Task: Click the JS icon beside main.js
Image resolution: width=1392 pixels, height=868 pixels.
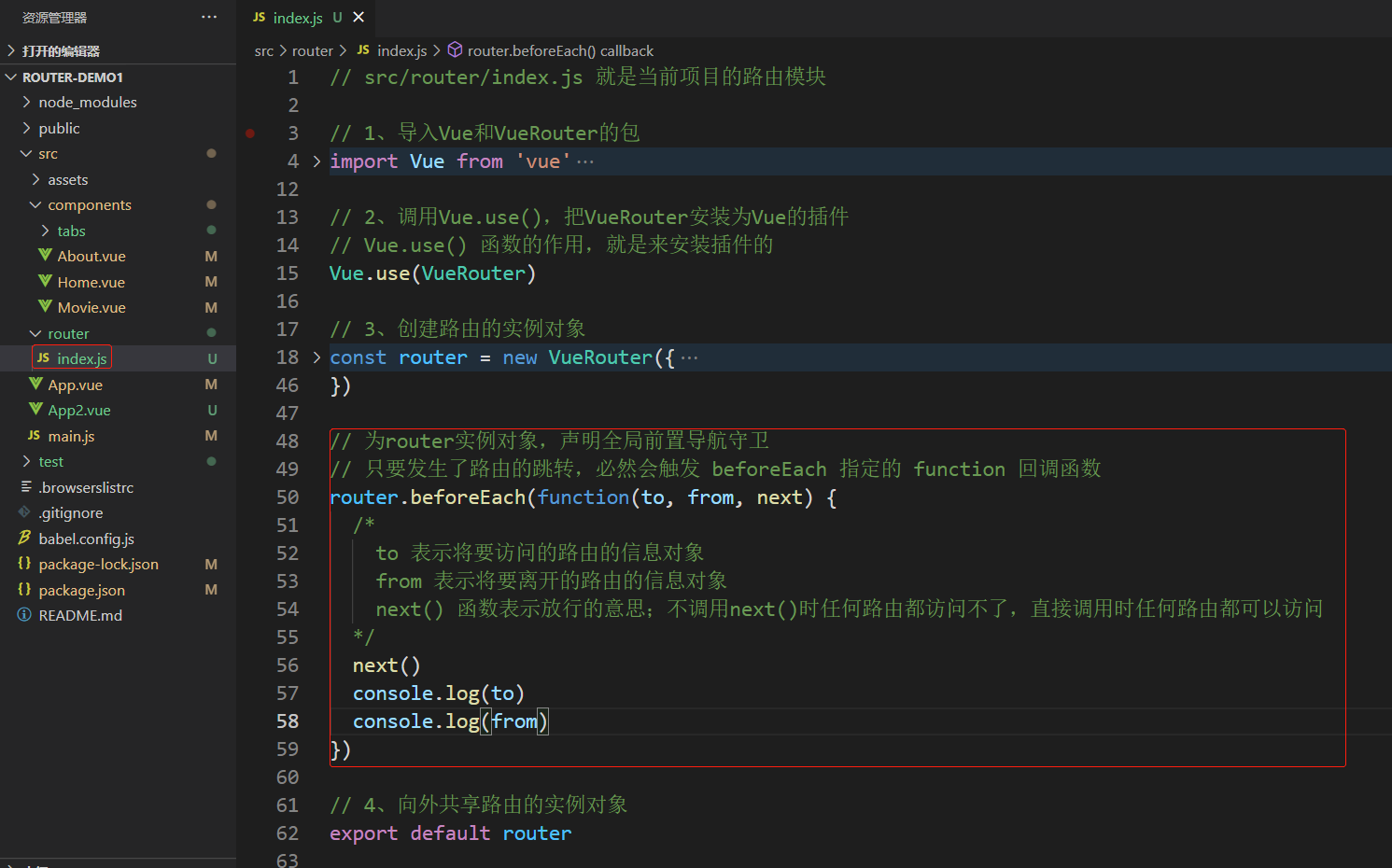Action: point(34,435)
